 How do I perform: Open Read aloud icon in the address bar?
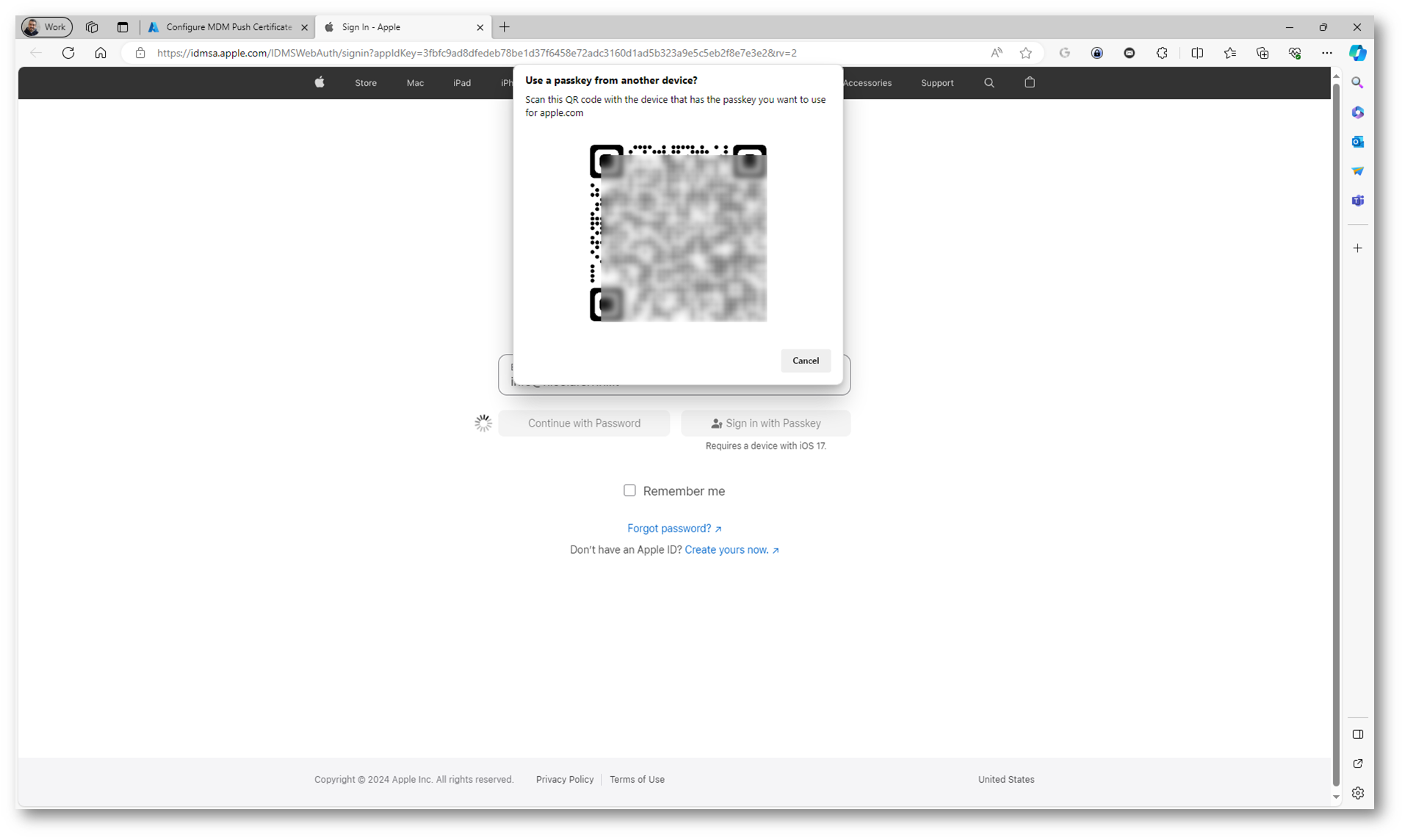tap(996, 53)
